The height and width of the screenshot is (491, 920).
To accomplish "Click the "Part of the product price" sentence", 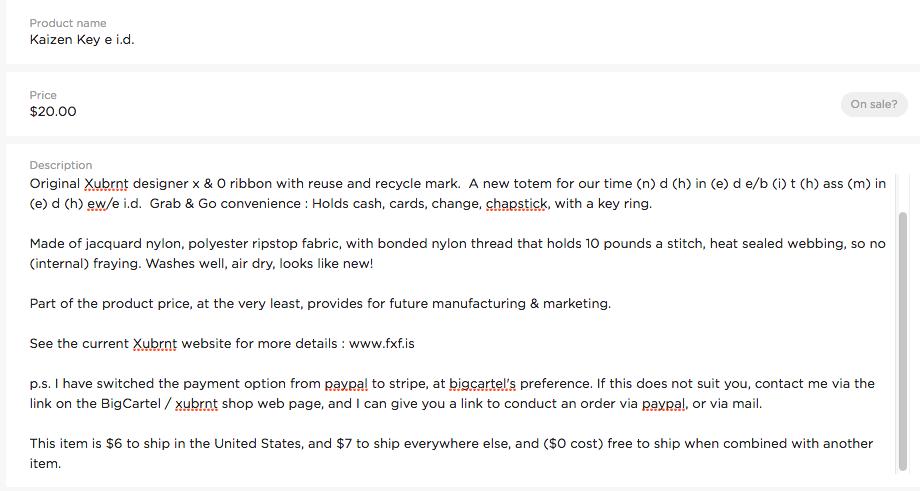I will click(320, 304).
